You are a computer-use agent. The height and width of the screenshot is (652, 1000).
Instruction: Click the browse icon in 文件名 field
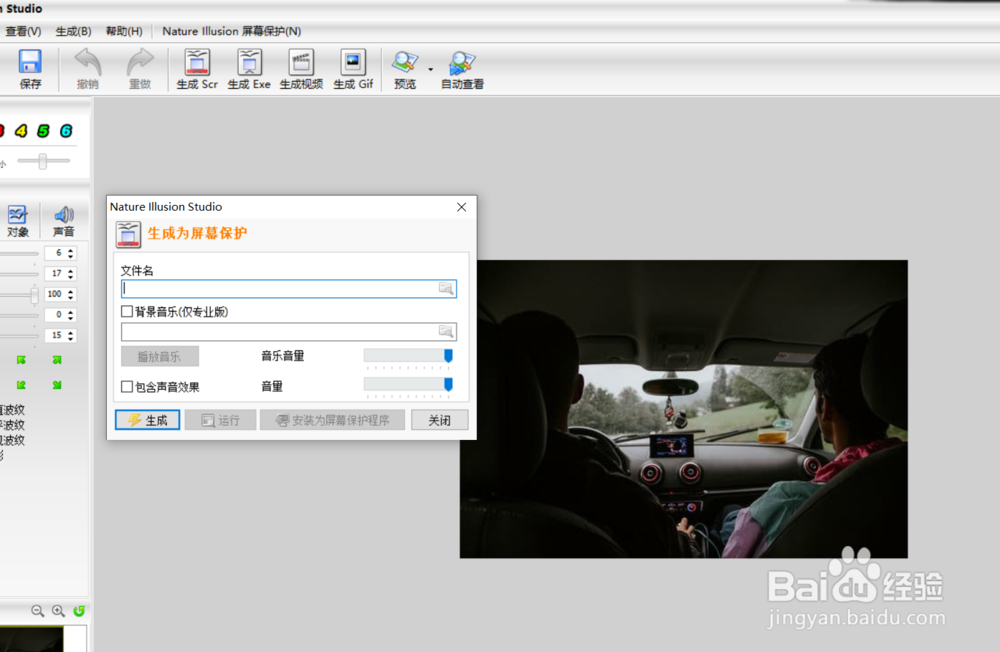point(446,288)
